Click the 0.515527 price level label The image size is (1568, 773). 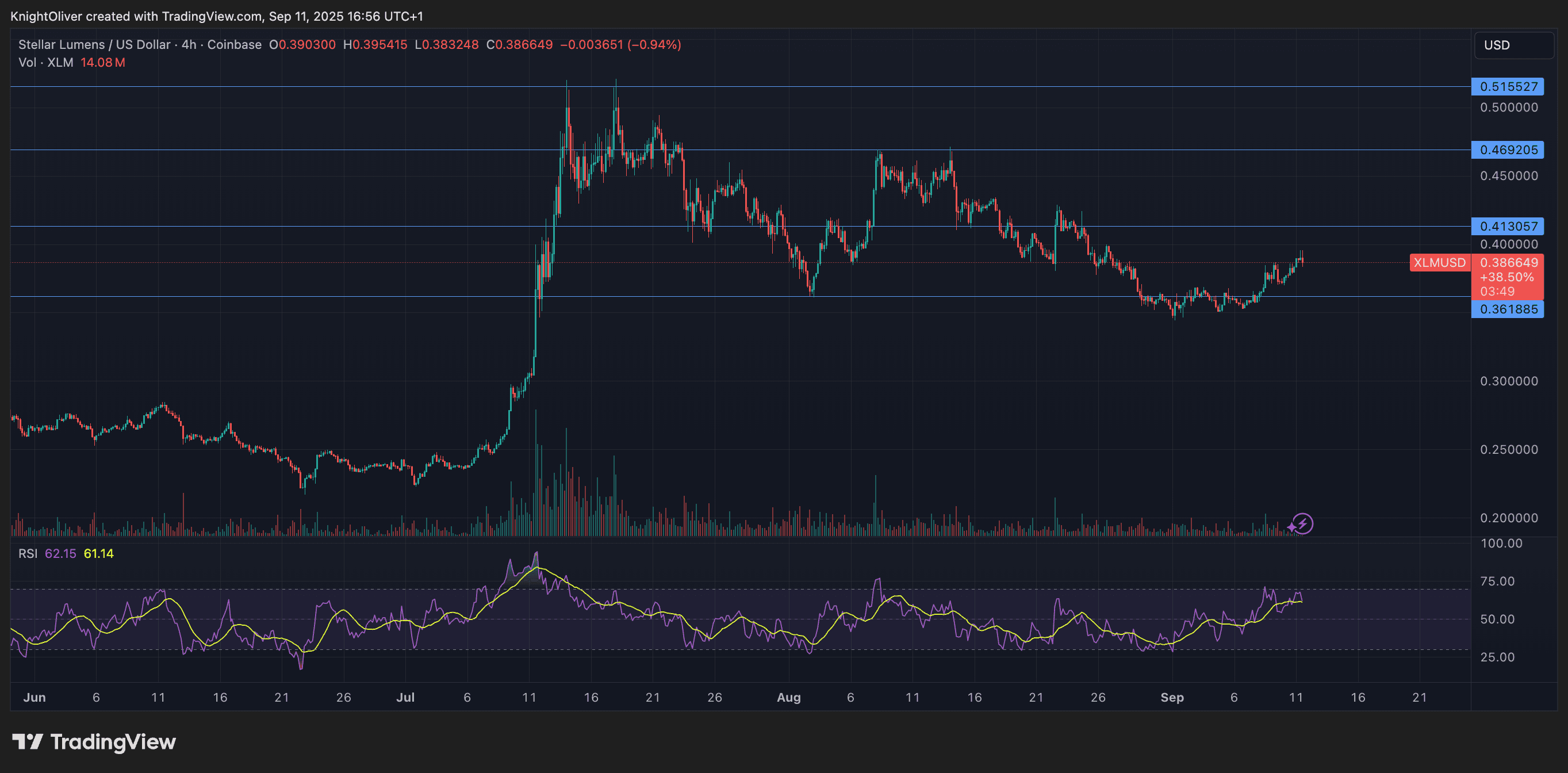click(x=1508, y=86)
